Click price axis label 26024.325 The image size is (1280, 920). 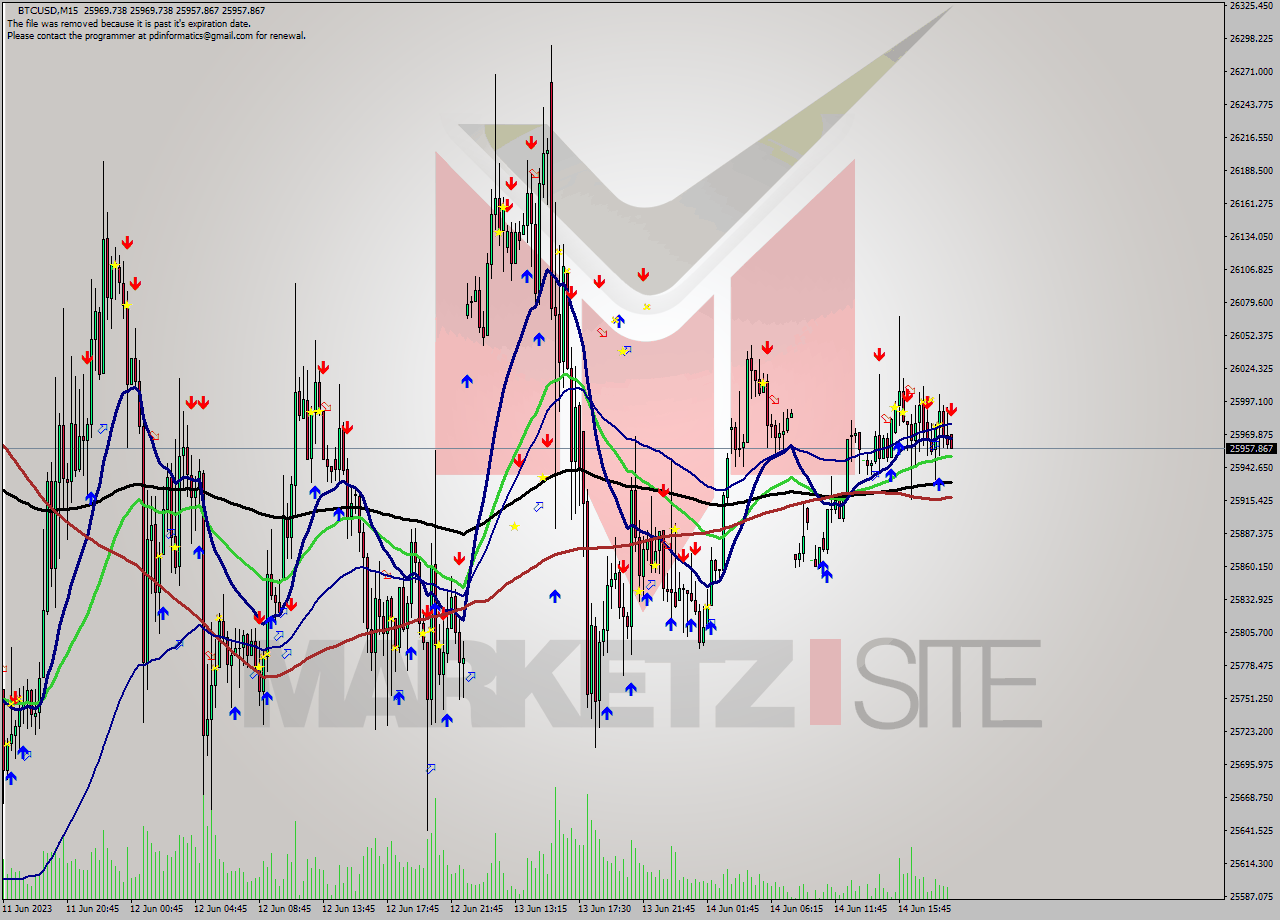coord(1251,368)
